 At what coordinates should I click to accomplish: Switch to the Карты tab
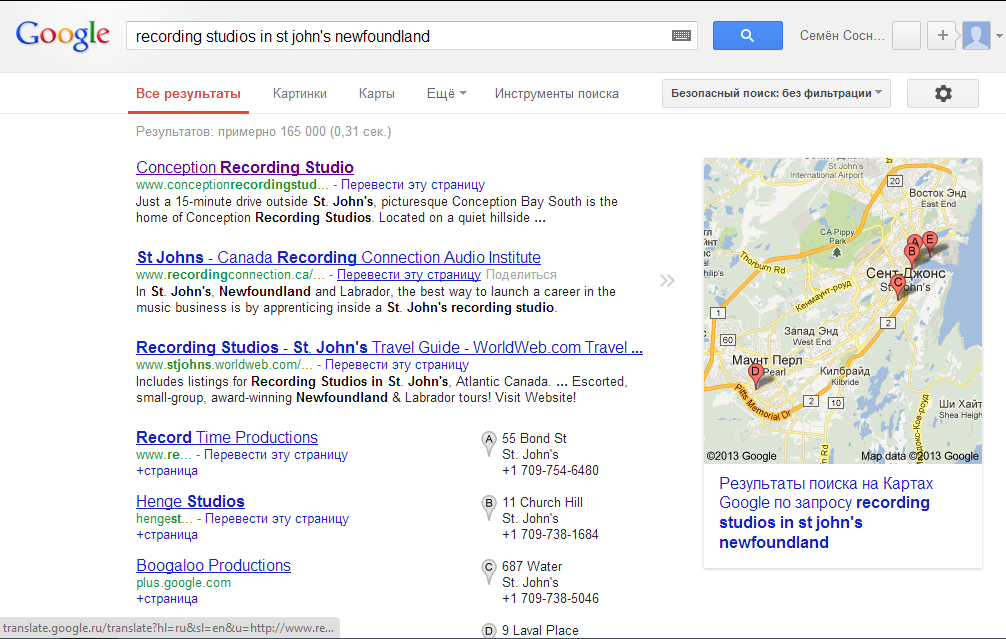coord(377,94)
